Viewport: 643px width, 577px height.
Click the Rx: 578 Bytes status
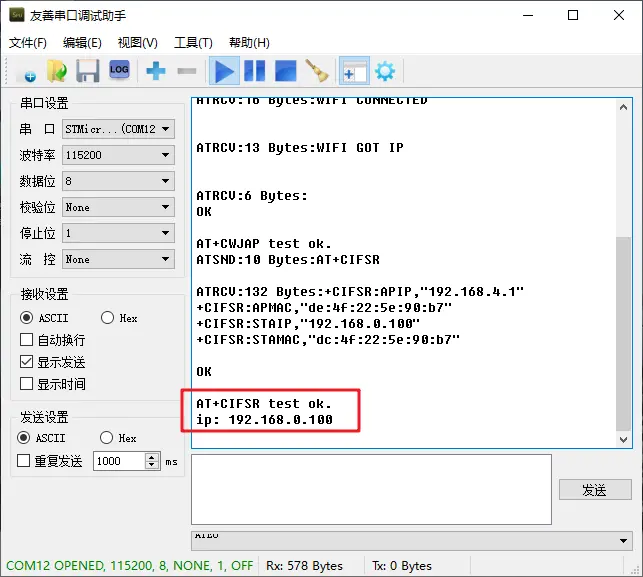304,566
